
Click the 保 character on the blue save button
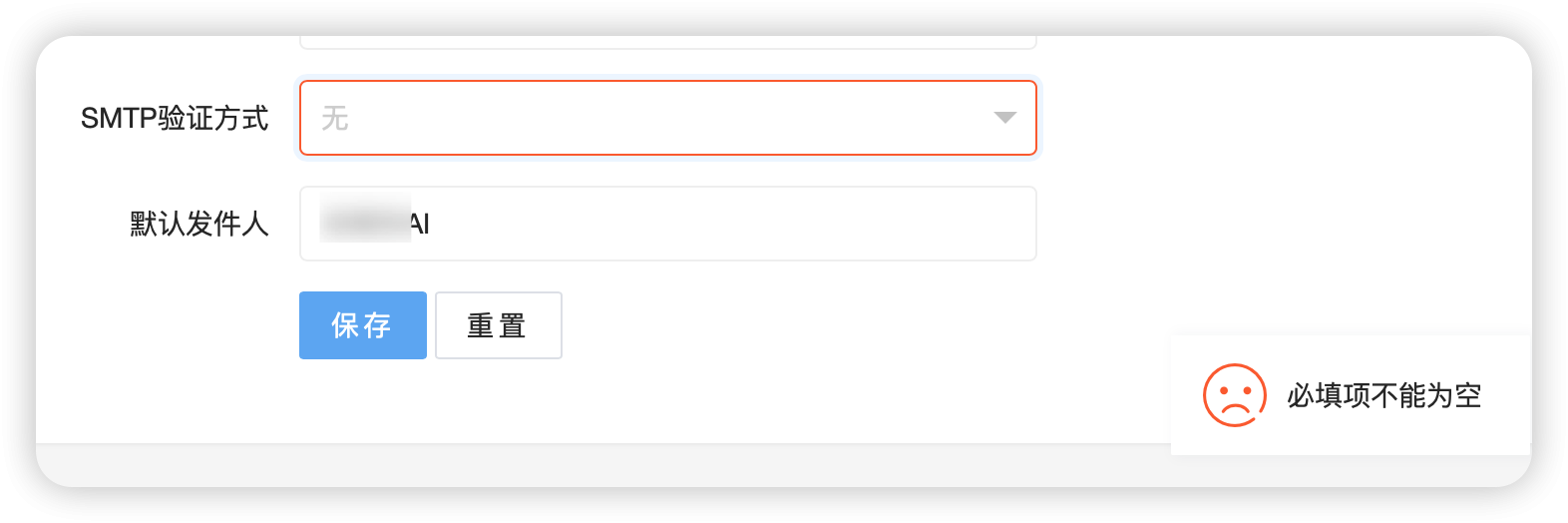point(345,325)
